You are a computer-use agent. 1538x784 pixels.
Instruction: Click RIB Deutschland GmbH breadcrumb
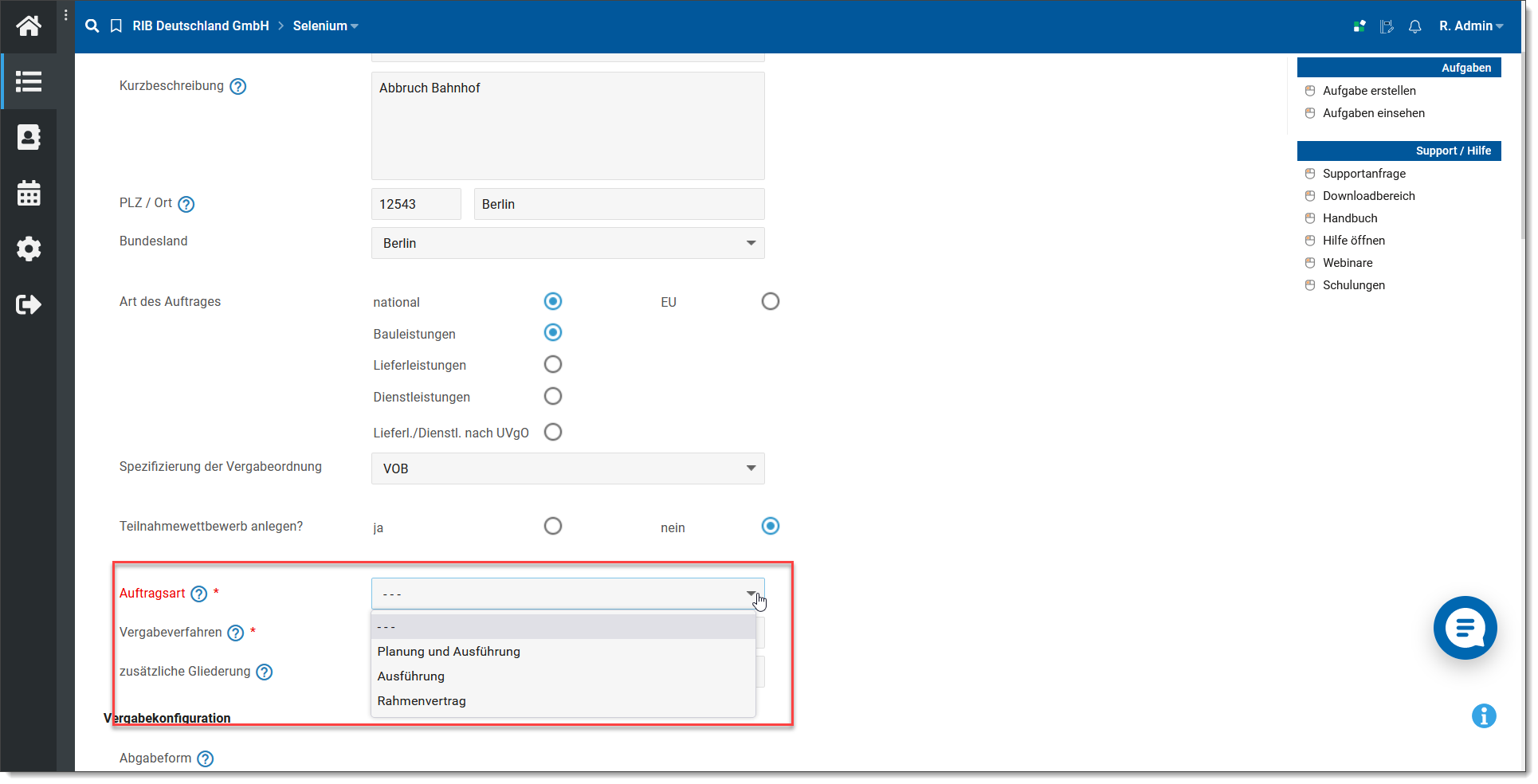[x=201, y=26]
